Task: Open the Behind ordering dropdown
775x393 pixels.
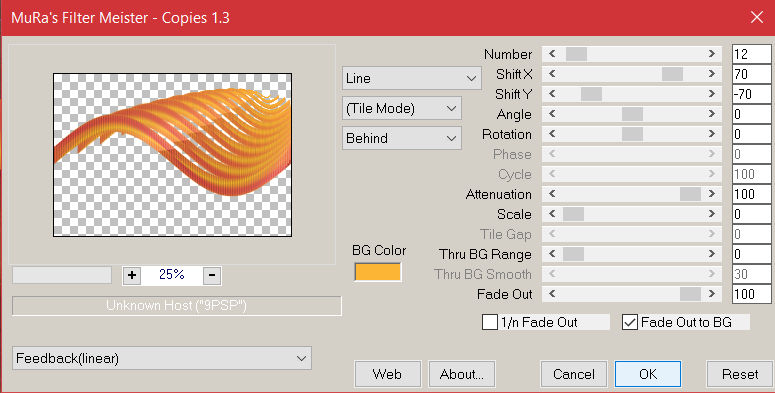Action: point(401,138)
